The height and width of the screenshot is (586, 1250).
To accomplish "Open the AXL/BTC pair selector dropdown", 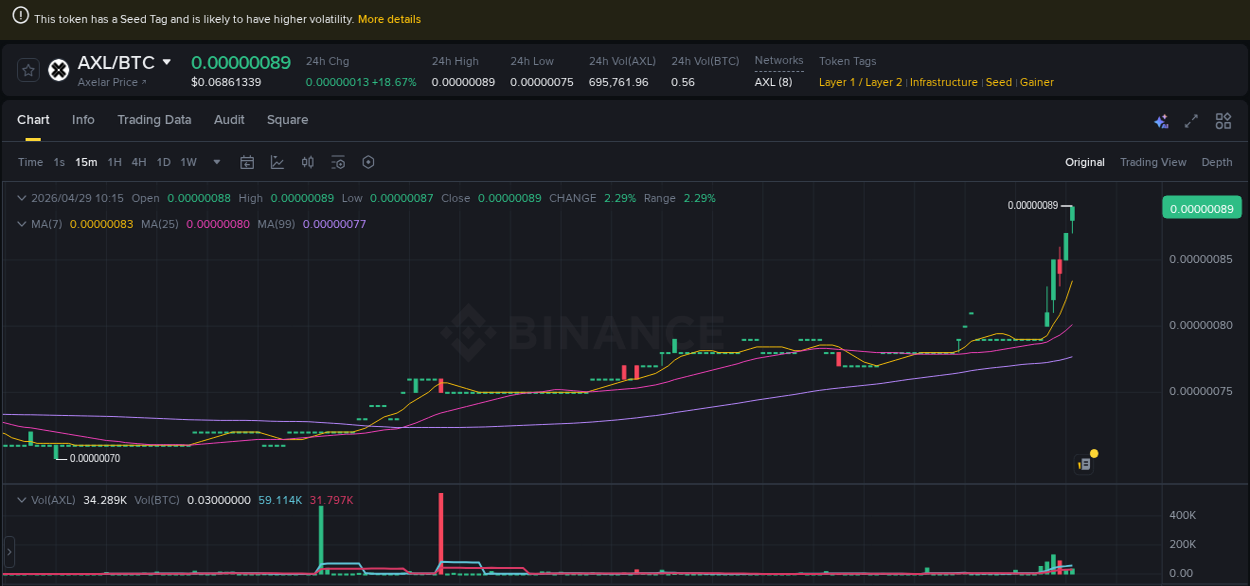I will point(167,62).
